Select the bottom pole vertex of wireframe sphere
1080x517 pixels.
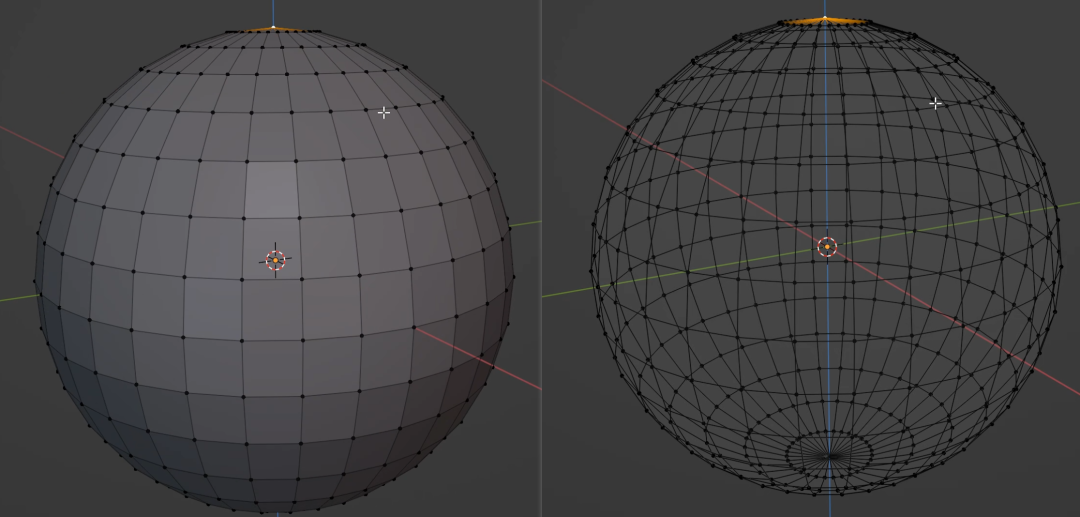click(x=830, y=456)
